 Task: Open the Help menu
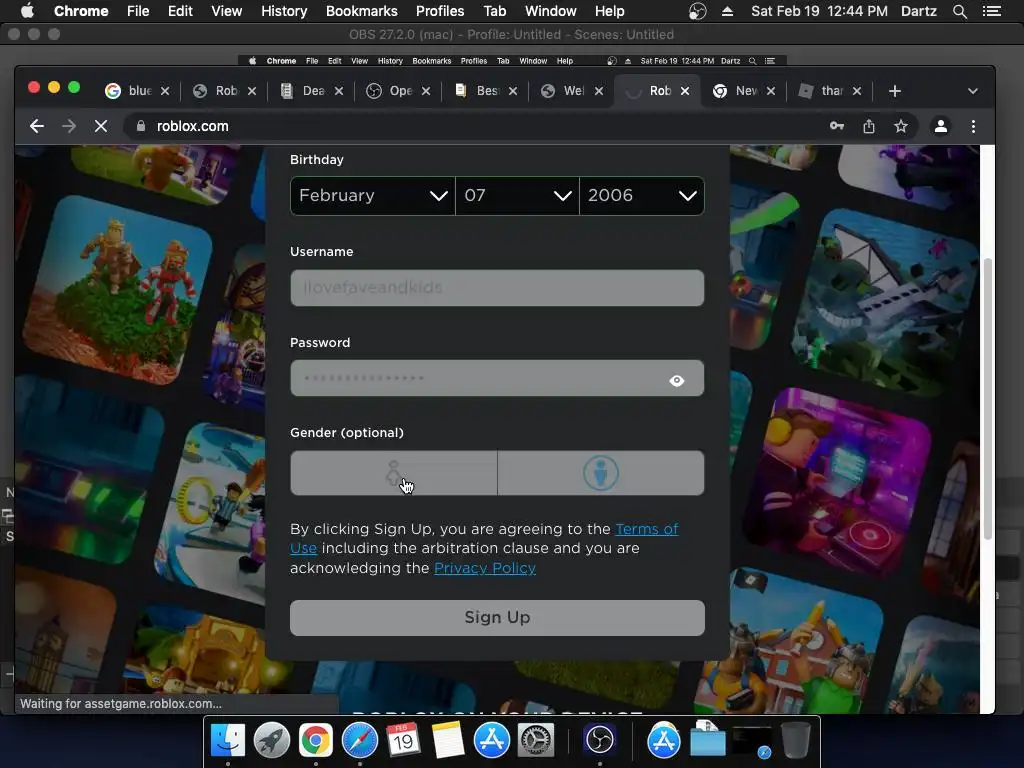coord(609,11)
